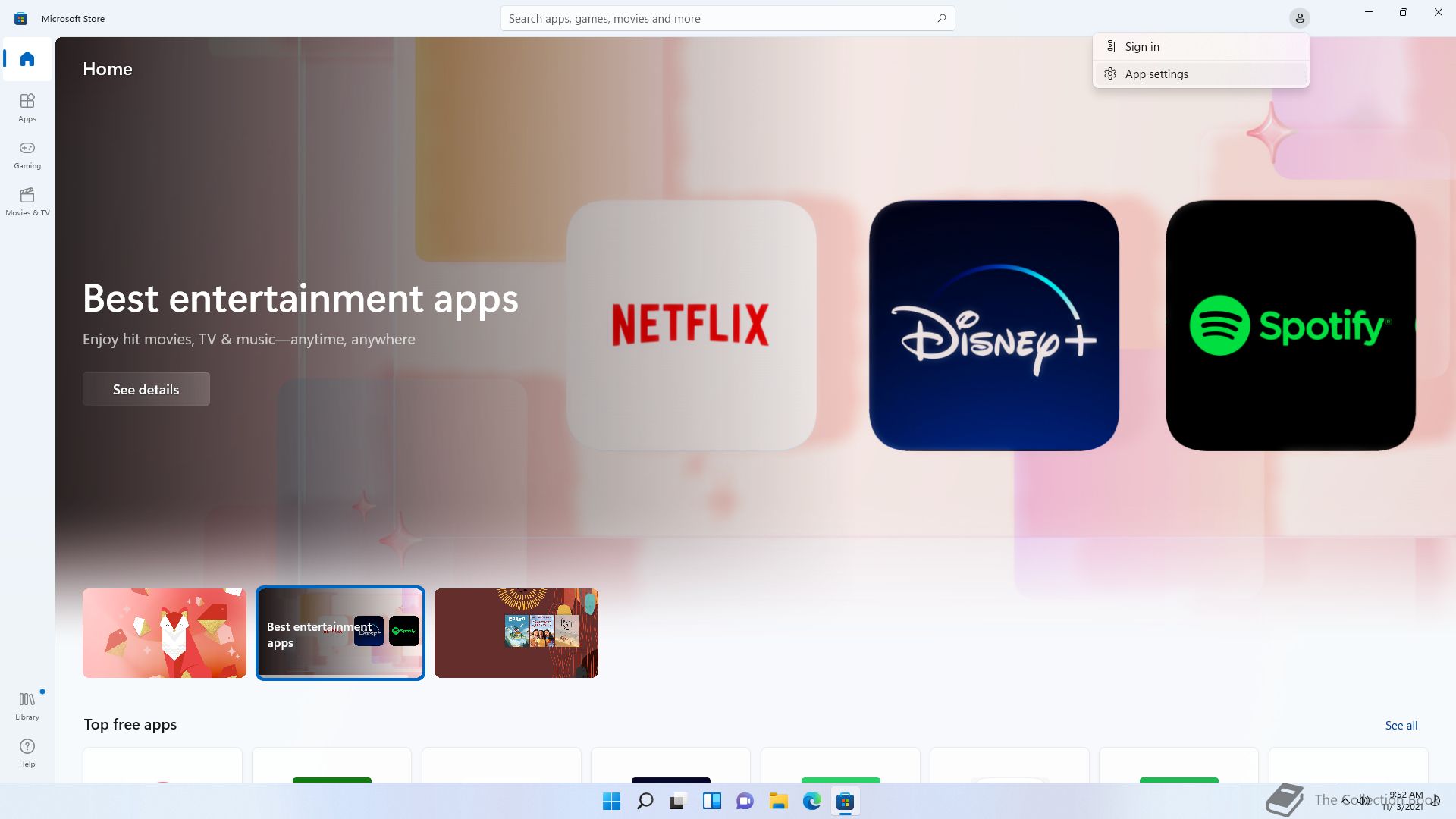This screenshot has height=819, width=1456.
Task: Open Movies & TV section in sidebar
Action: [x=27, y=201]
